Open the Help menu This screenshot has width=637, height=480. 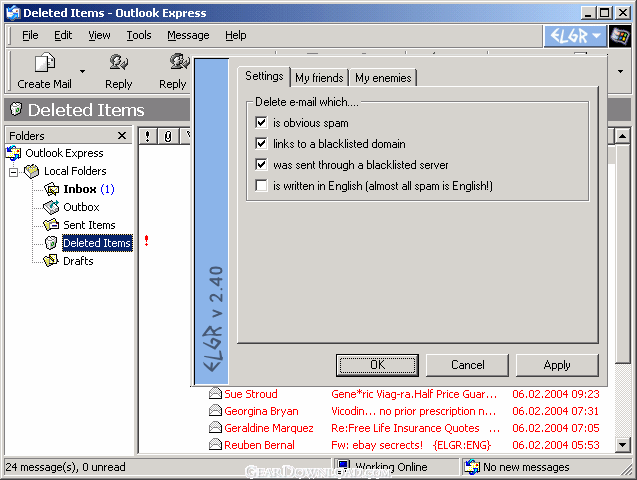coord(236,35)
